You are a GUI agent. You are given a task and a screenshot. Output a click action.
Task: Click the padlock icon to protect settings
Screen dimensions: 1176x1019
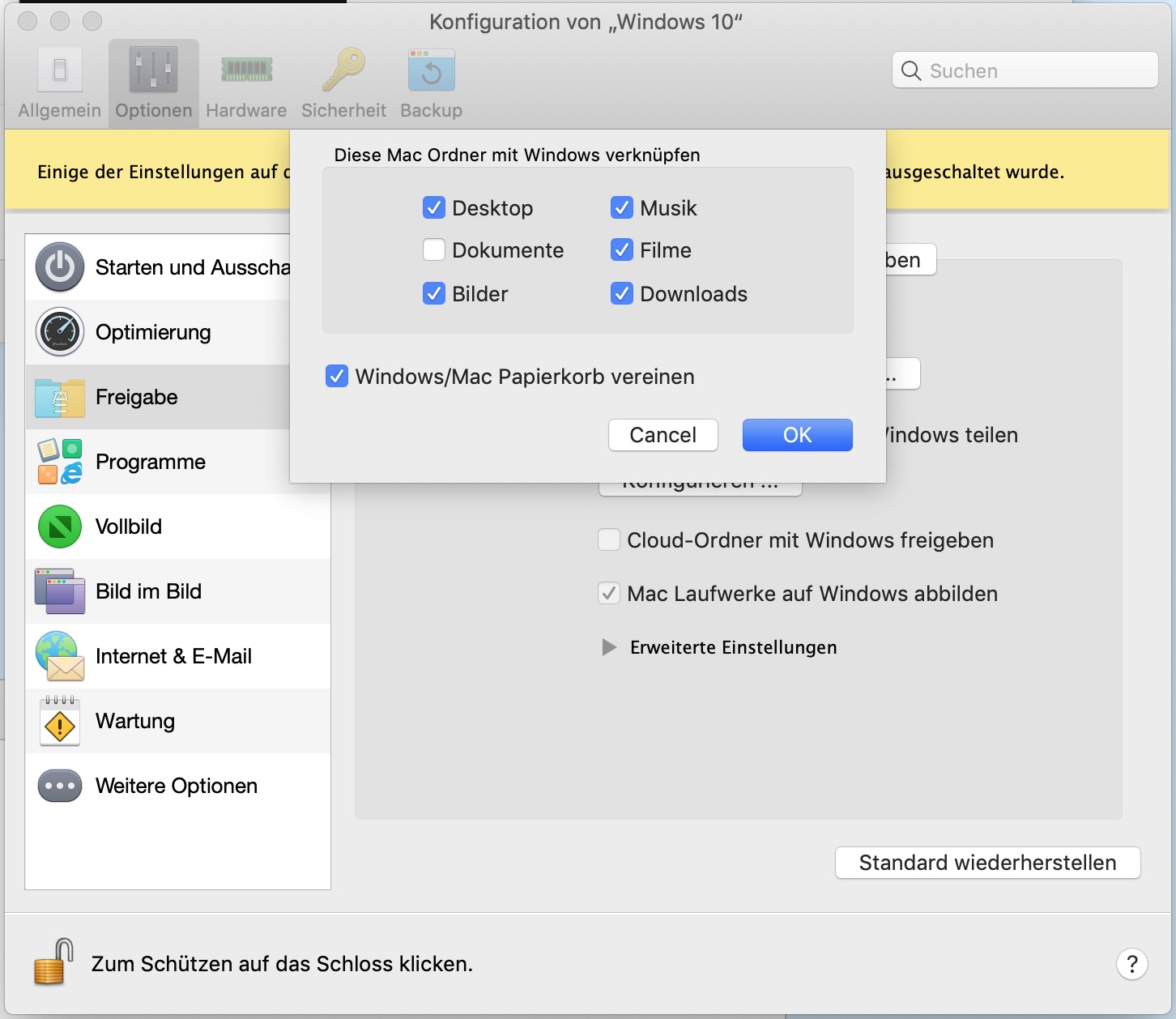(53, 961)
